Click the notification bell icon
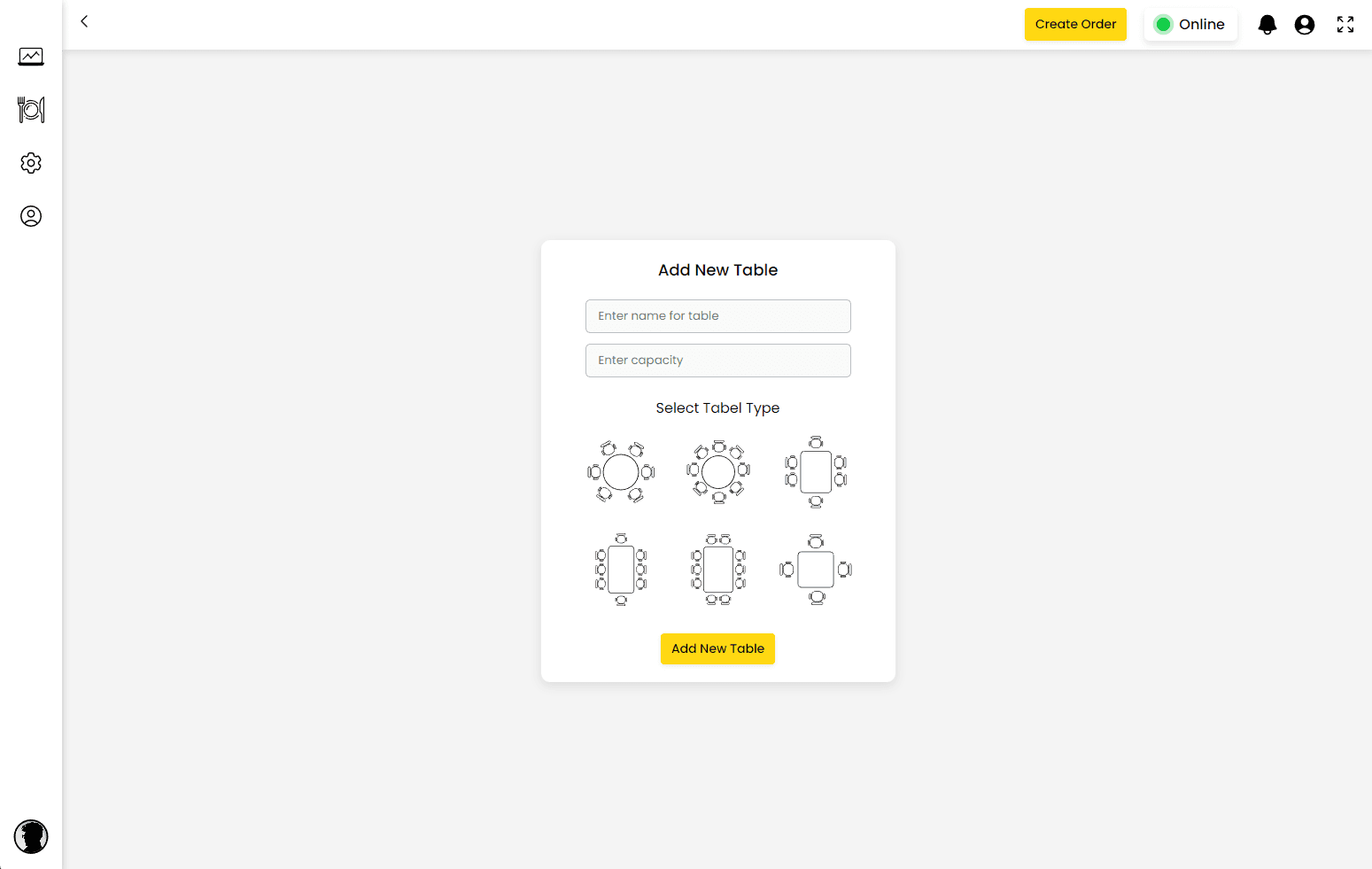This screenshot has height=869, width=1372. click(x=1267, y=25)
